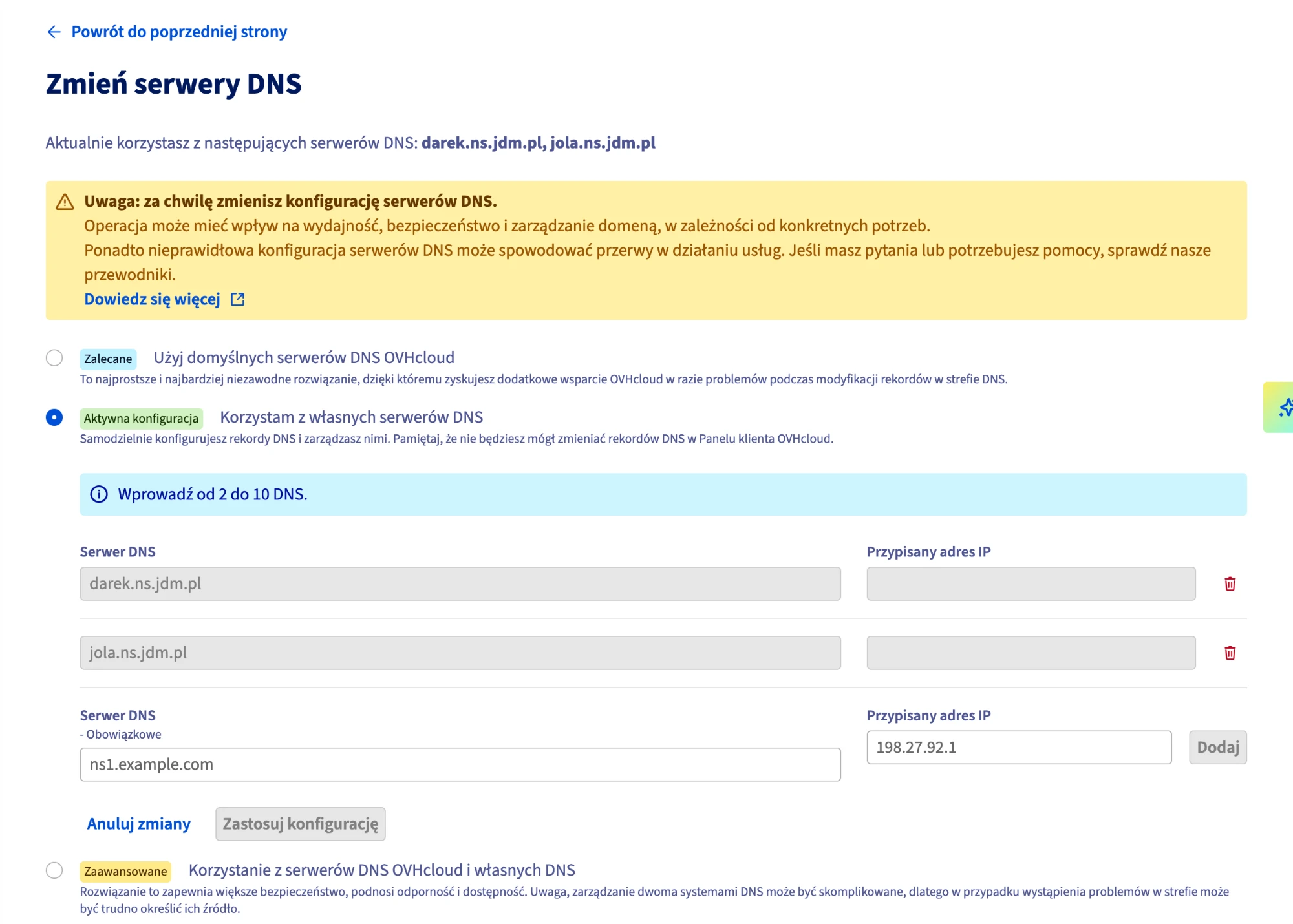Viewport: 1293px width, 924px height.
Task: Click the external link icon after 'Dowiedz się więcej'
Action: [x=238, y=299]
